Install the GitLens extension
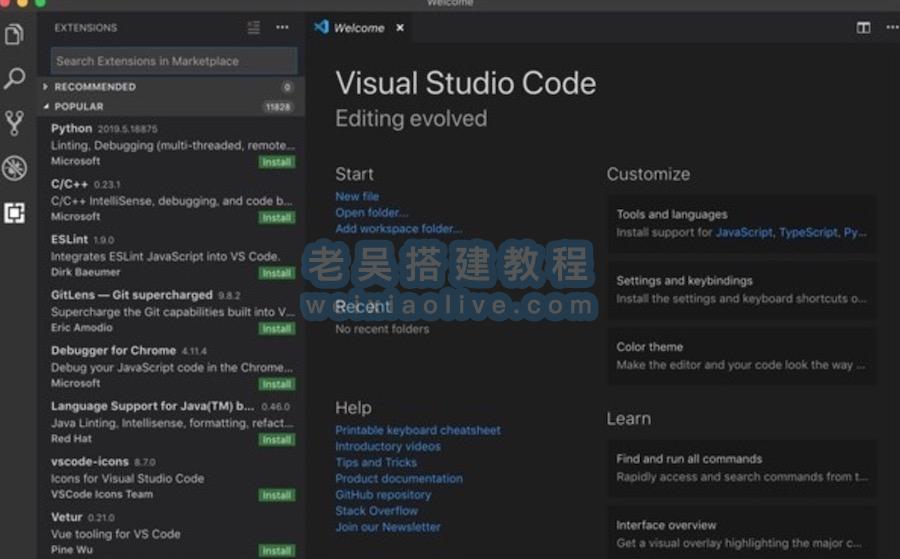 [276, 328]
